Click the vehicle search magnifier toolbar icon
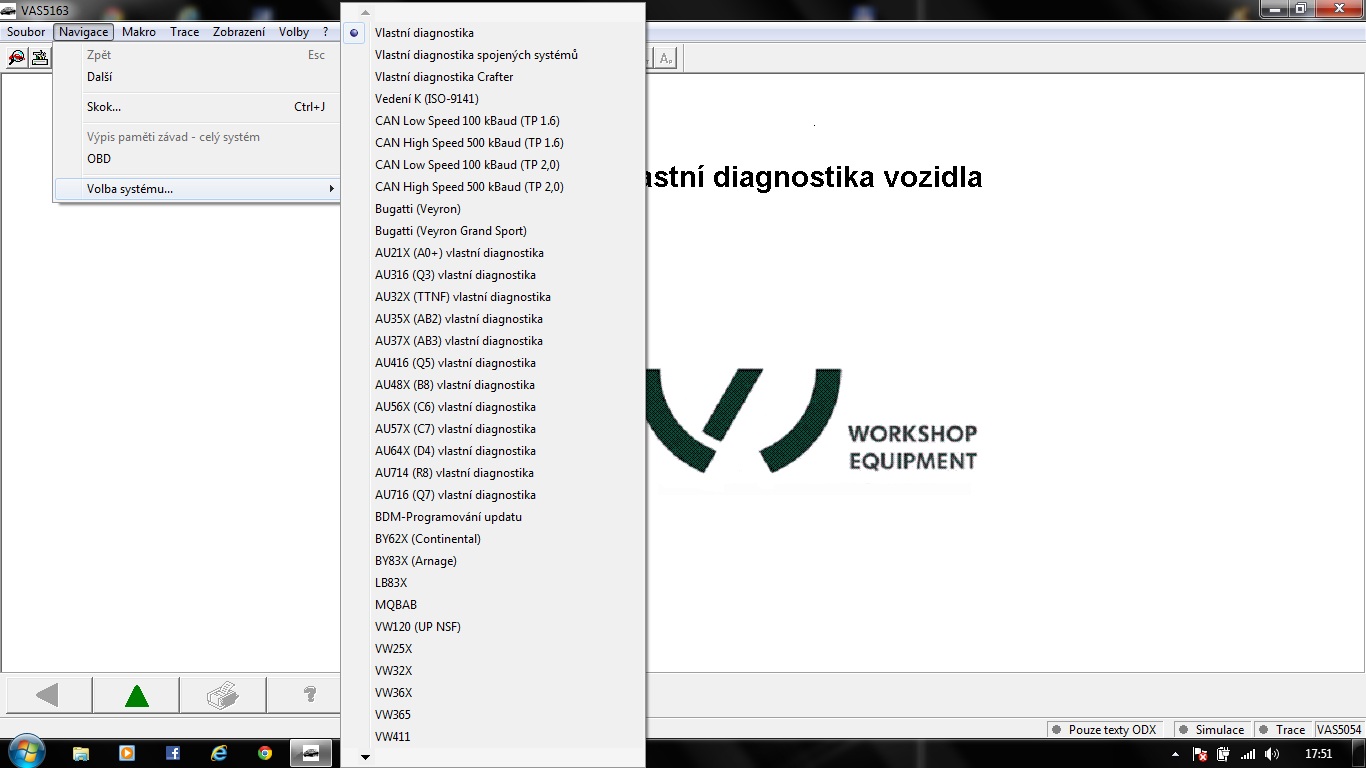The width and height of the screenshot is (1366, 768). tap(16, 58)
